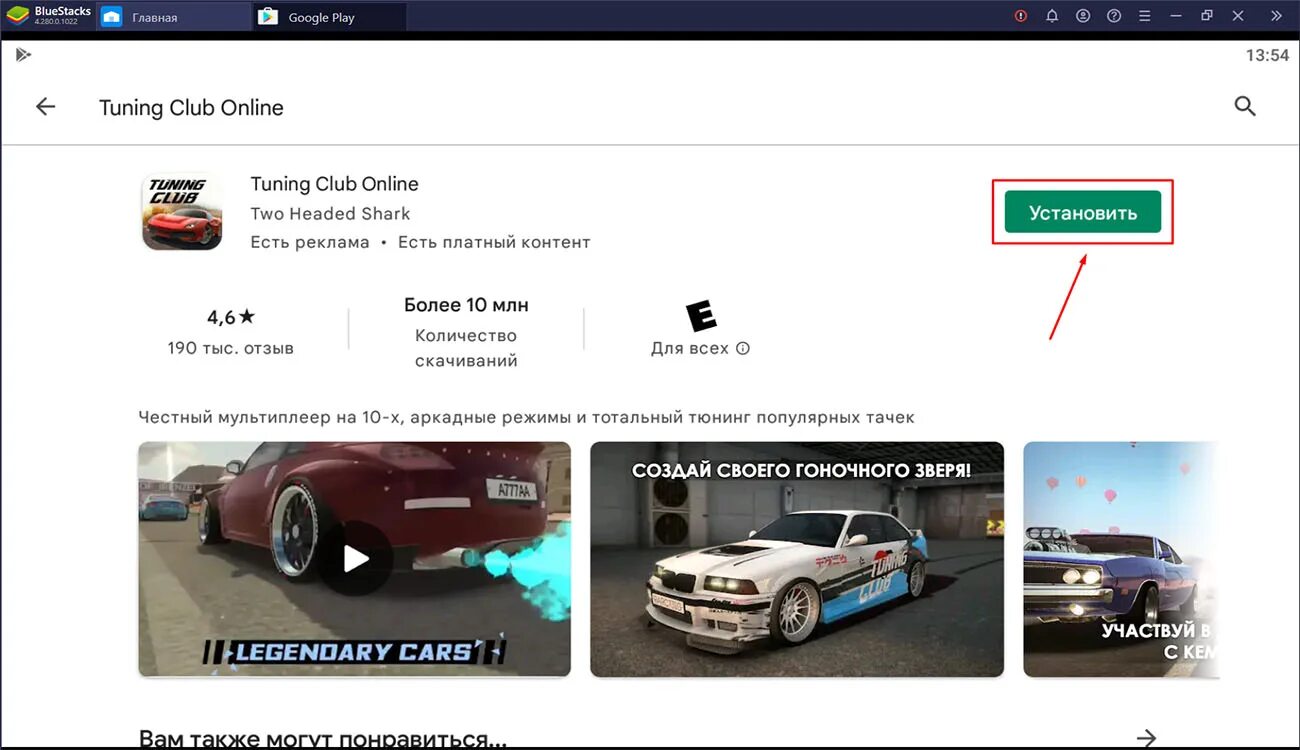Click the 13:54 clock

(1267, 56)
